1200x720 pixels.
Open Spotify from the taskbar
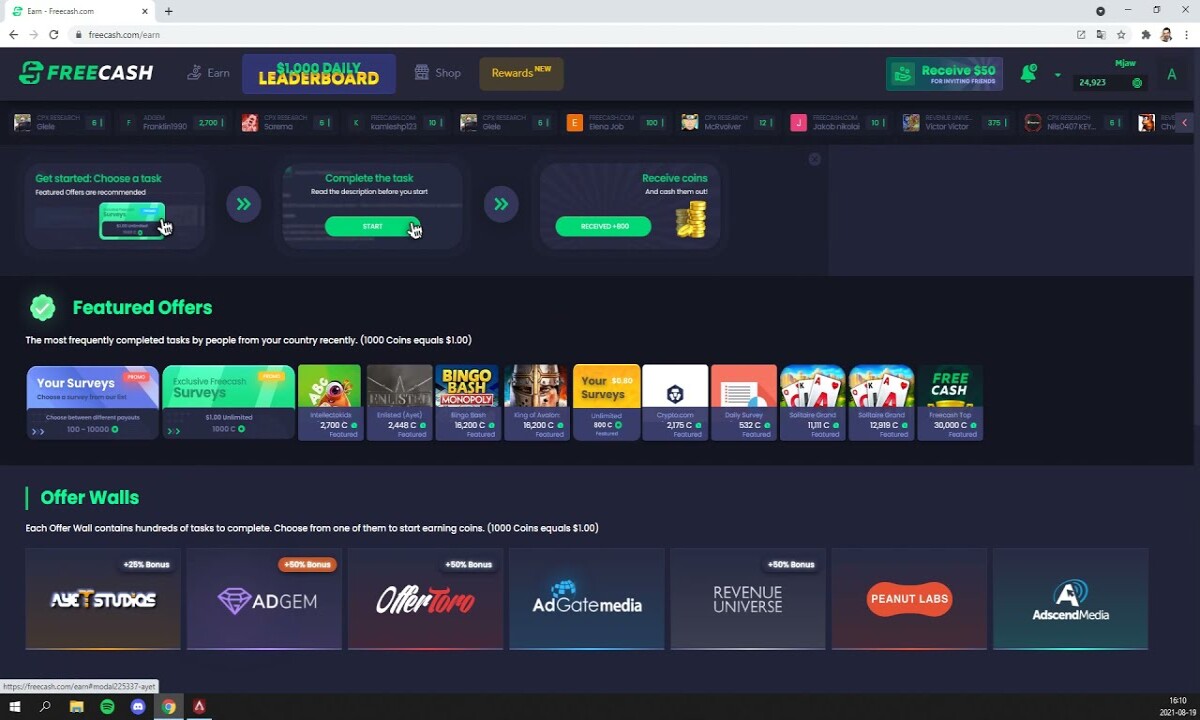tap(107, 706)
